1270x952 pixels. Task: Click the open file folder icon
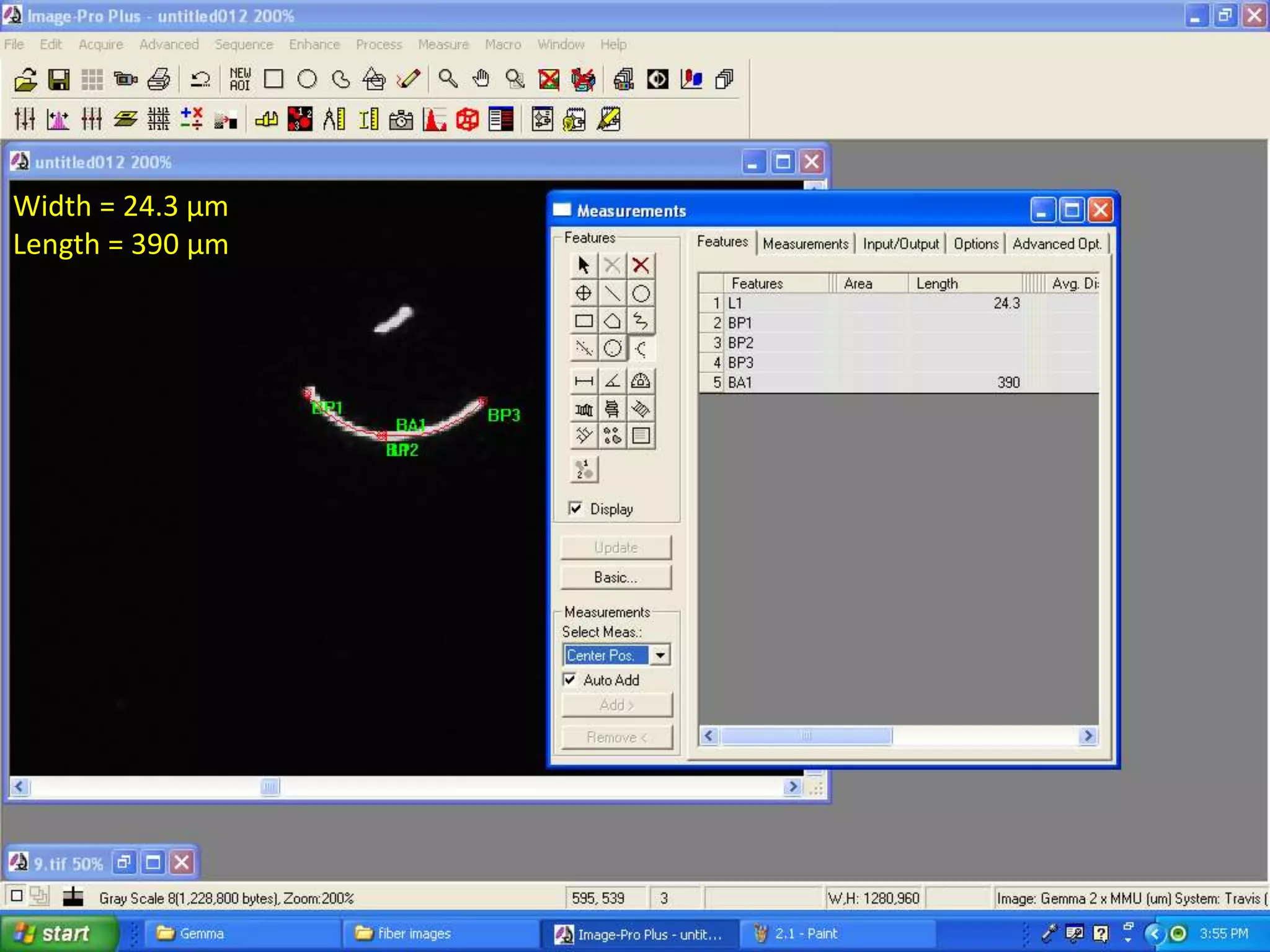(26, 79)
